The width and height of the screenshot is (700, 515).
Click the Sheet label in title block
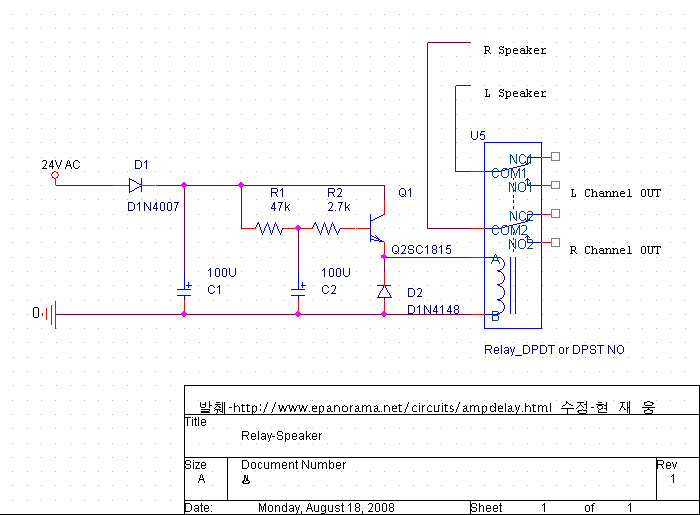(x=486, y=508)
